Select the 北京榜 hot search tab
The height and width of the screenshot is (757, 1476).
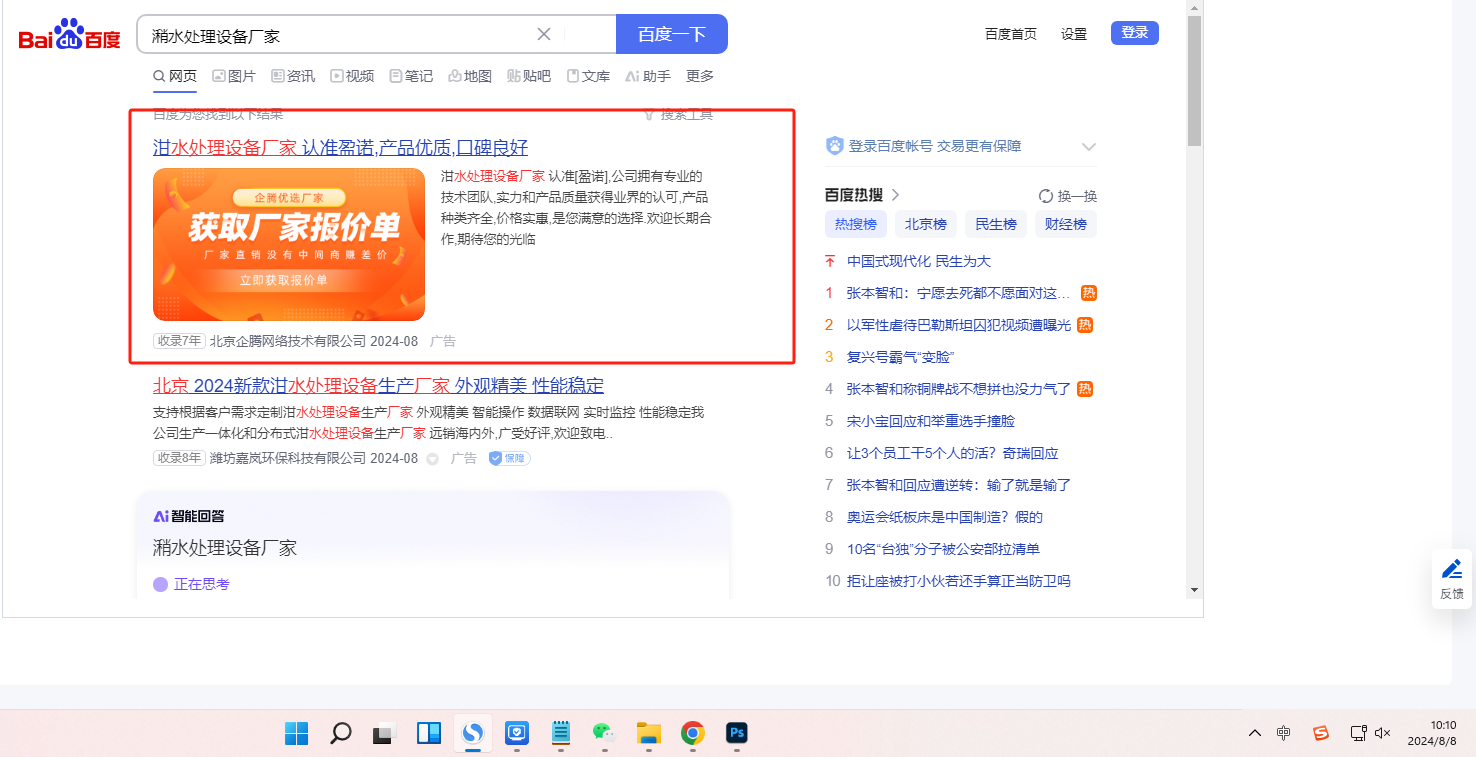click(x=926, y=224)
